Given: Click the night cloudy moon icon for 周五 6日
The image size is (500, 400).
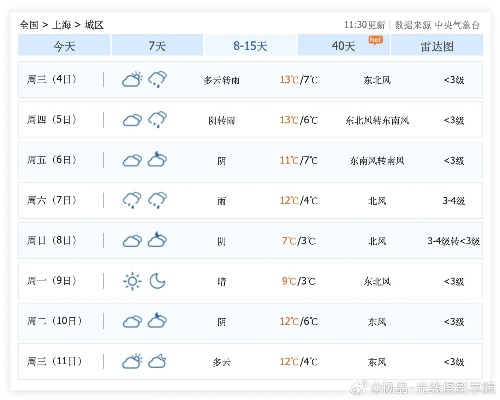Looking at the screenshot, I should tap(157, 159).
